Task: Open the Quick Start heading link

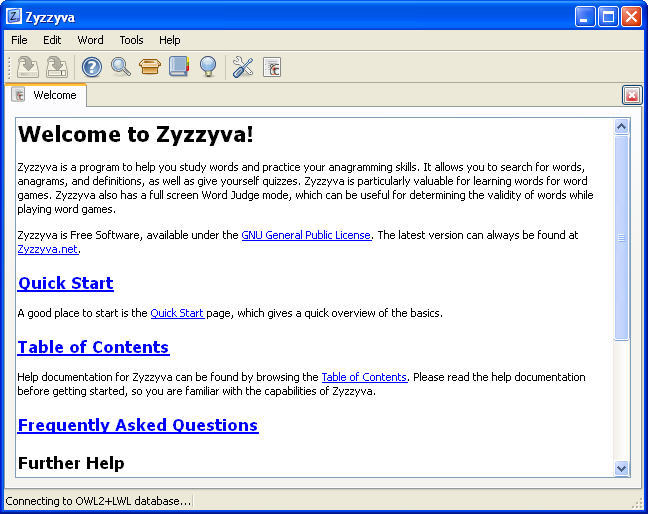Action: click(x=66, y=283)
